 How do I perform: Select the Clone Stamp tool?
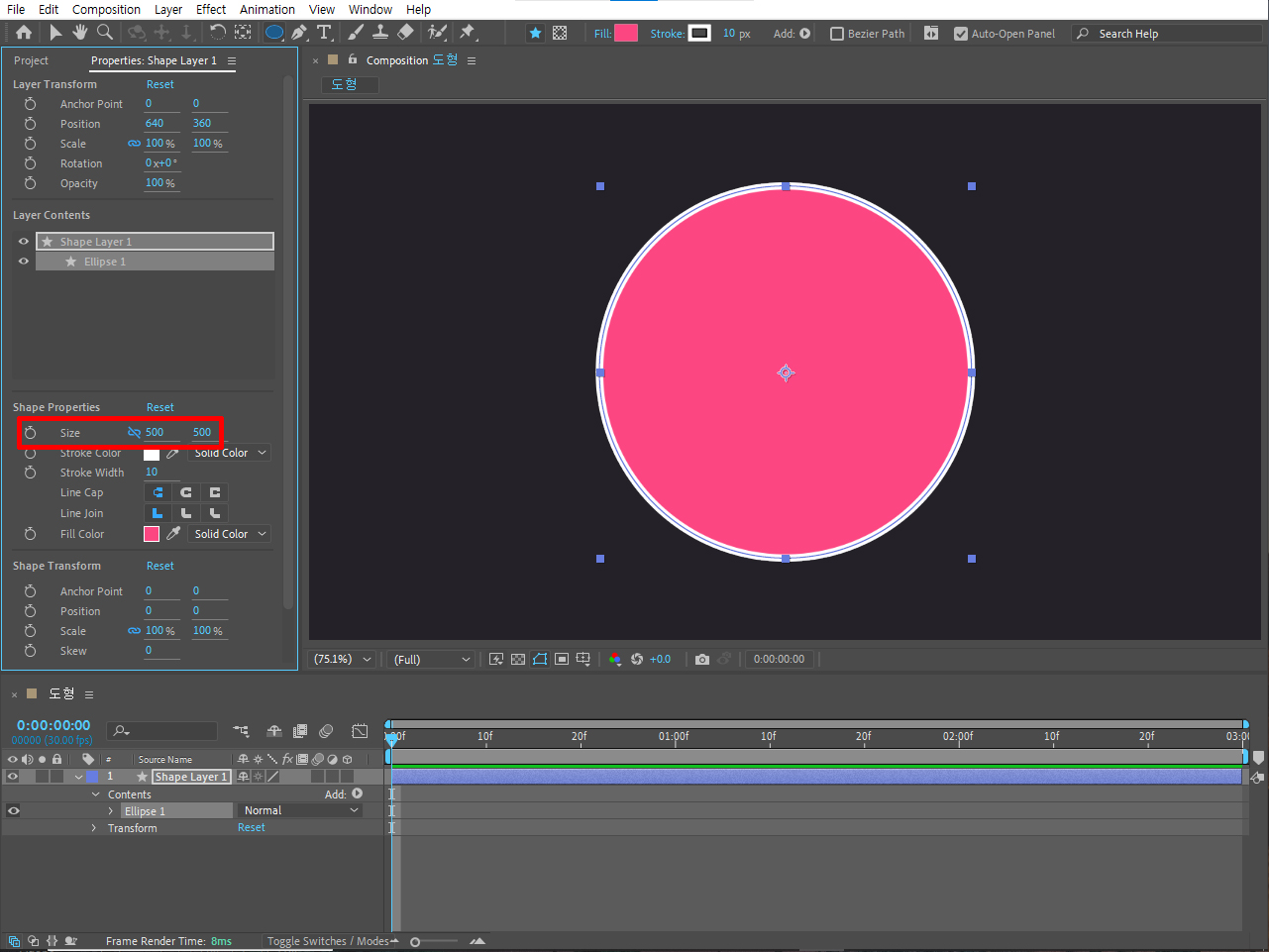(380, 33)
